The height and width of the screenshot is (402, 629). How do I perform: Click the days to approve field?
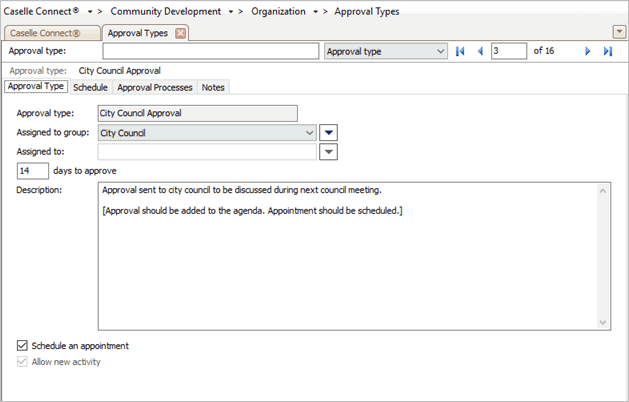pyautogui.click(x=33, y=170)
